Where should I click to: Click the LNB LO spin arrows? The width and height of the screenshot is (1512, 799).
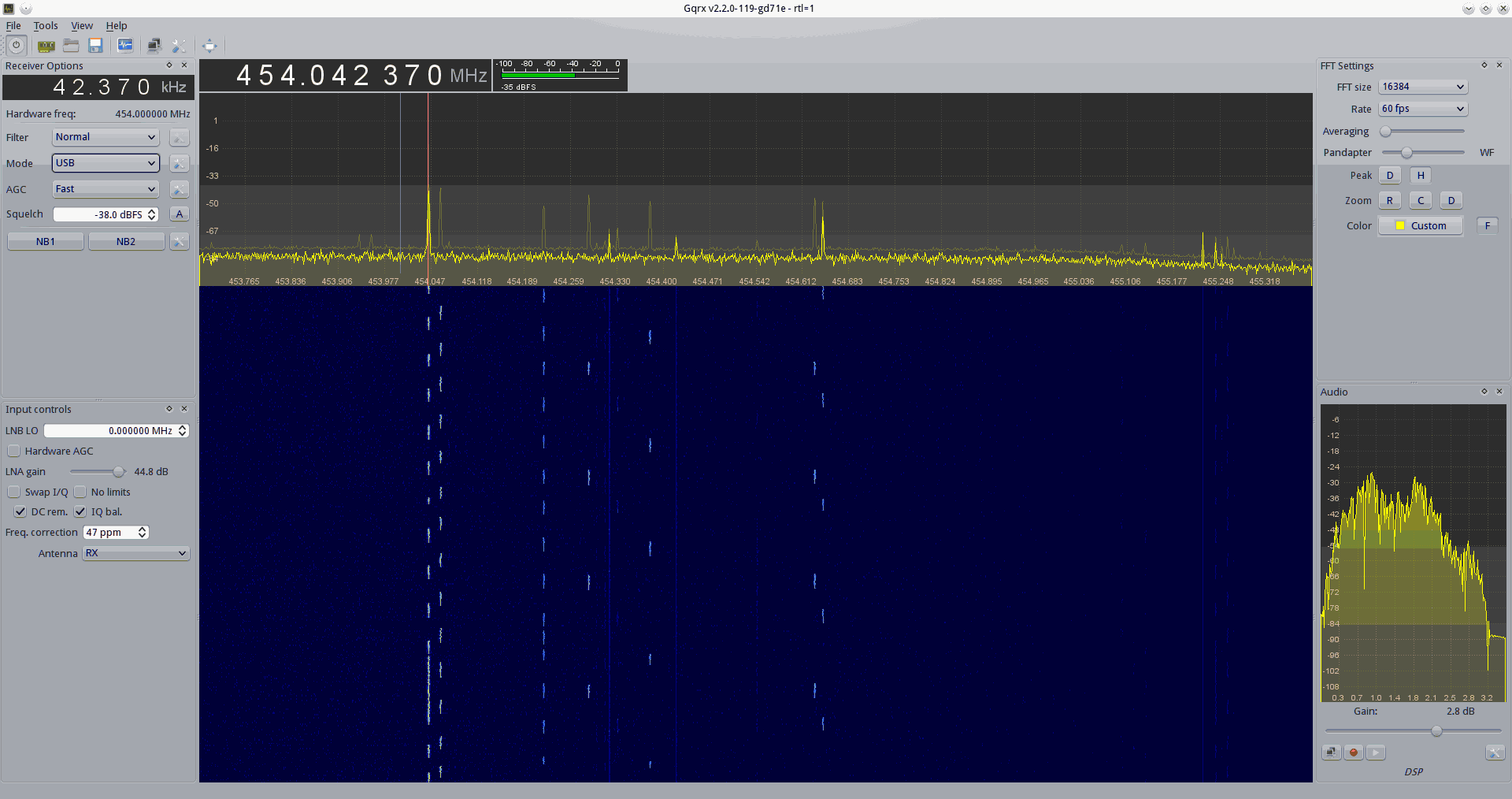pyautogui.click(x=183, y=430)
